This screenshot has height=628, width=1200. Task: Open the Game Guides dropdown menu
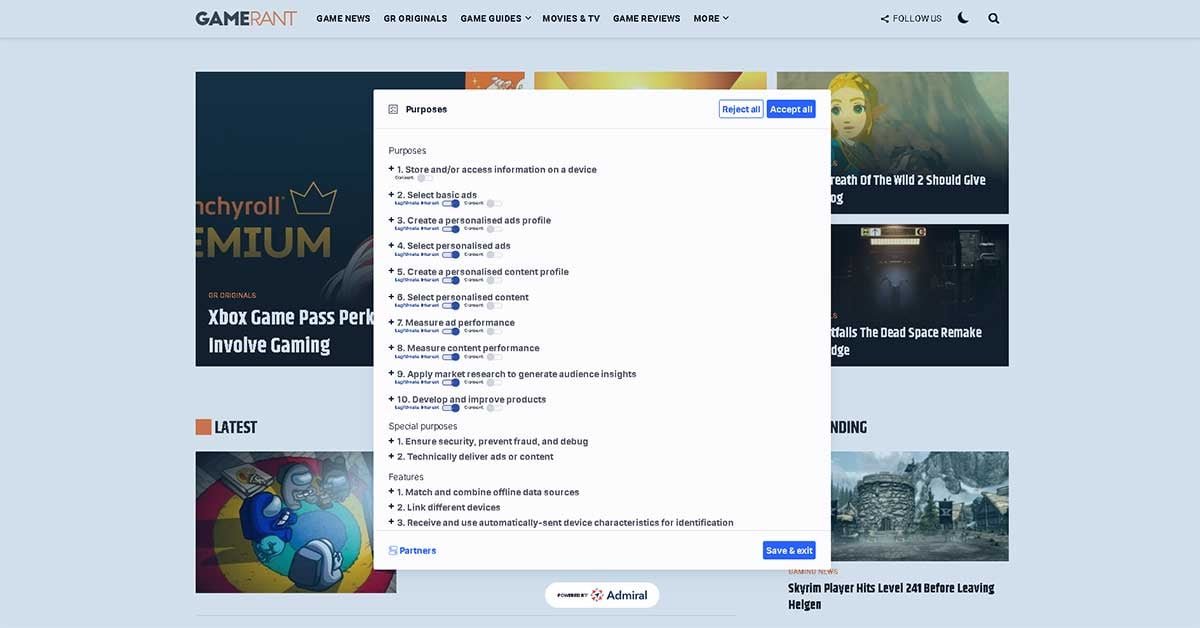495,18
